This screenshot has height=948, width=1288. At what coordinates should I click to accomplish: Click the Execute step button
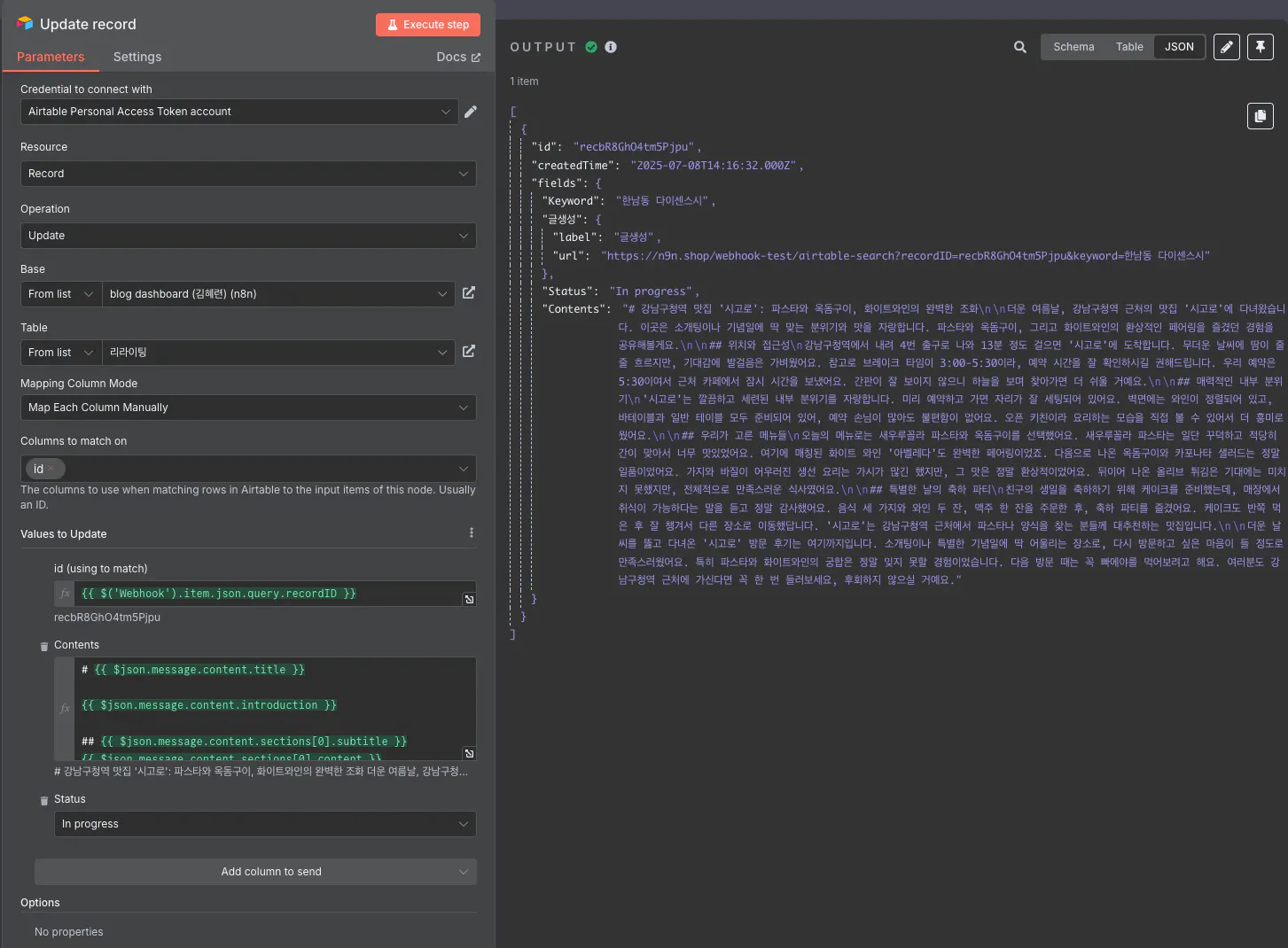pyautogui.click(x=428, y=25)
